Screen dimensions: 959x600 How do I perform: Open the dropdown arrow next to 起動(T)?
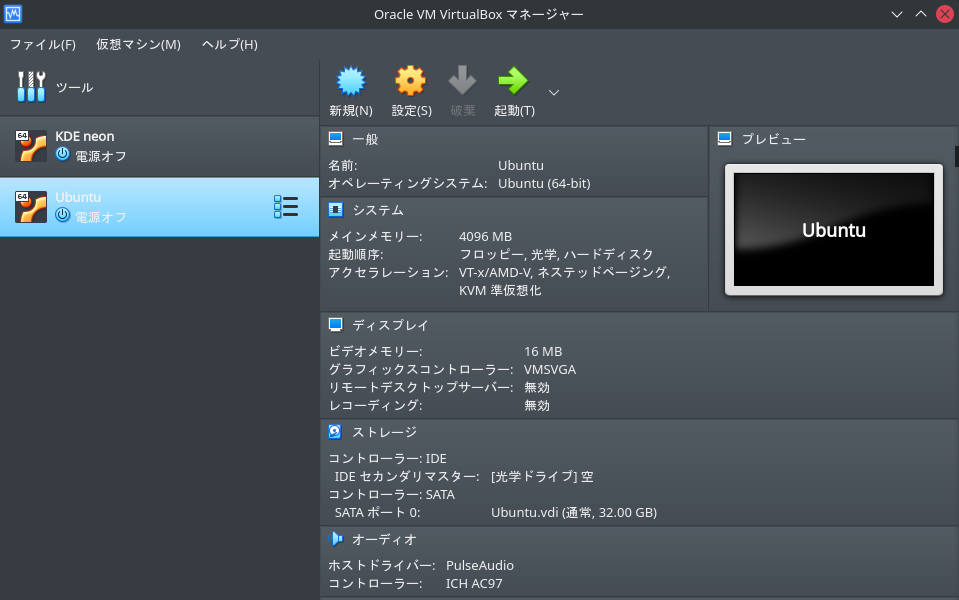[554, 93]
